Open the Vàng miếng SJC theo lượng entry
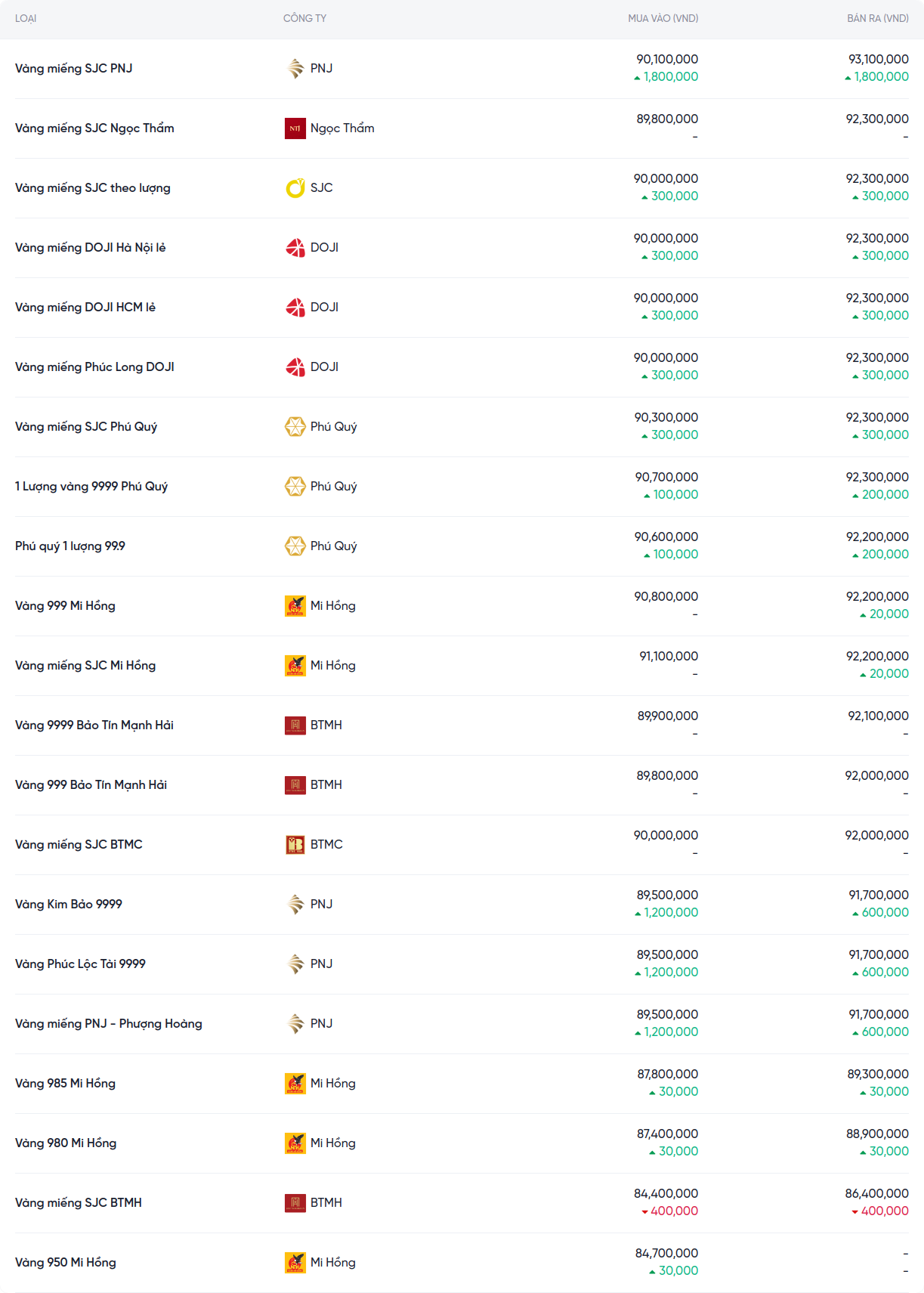Screen dimensions: 924x1293 tap(93, 188)
